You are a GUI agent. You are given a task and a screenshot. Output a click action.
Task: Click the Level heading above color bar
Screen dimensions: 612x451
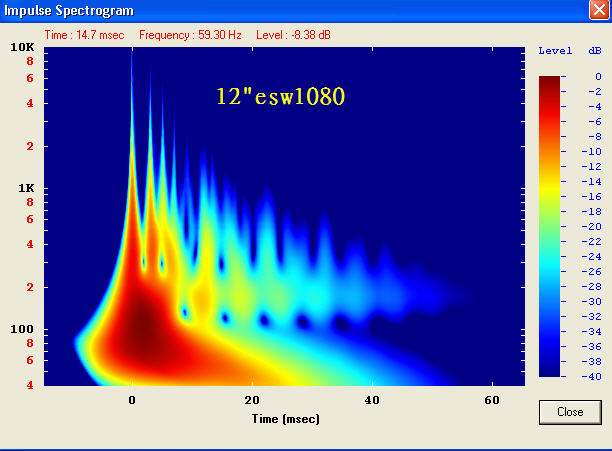[x=555, y=51]
